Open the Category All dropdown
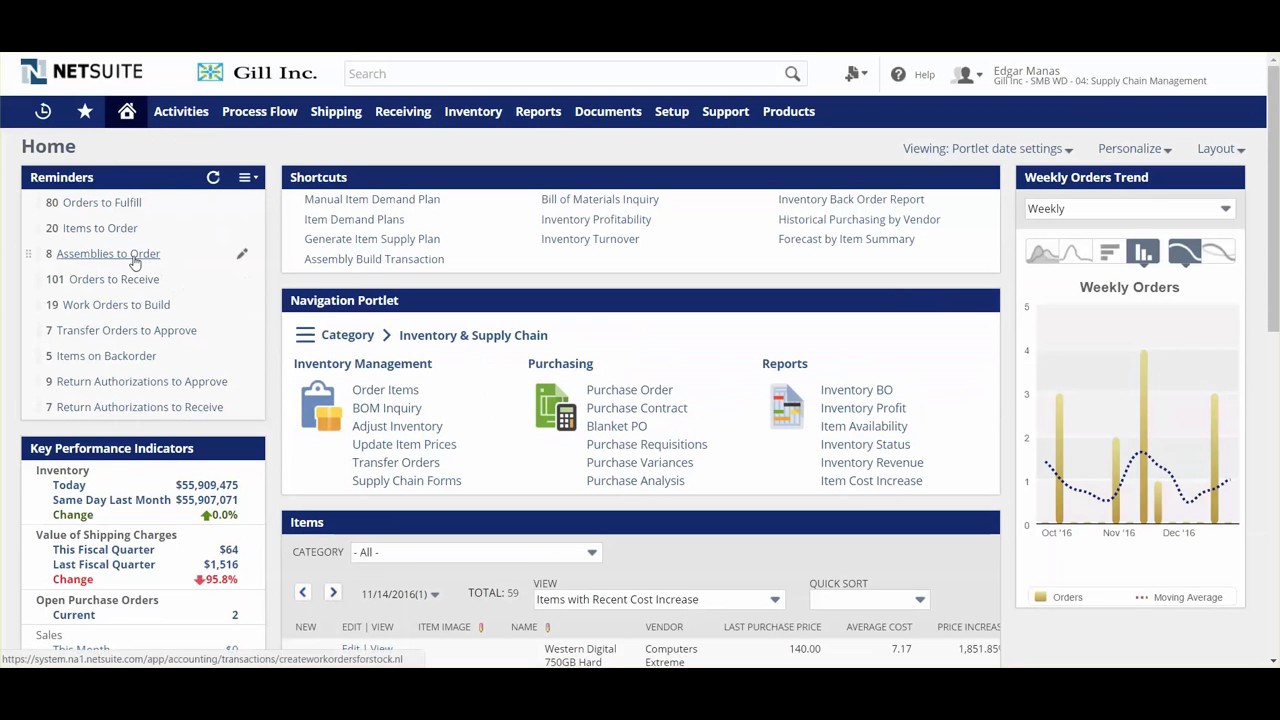 [474, 552]
